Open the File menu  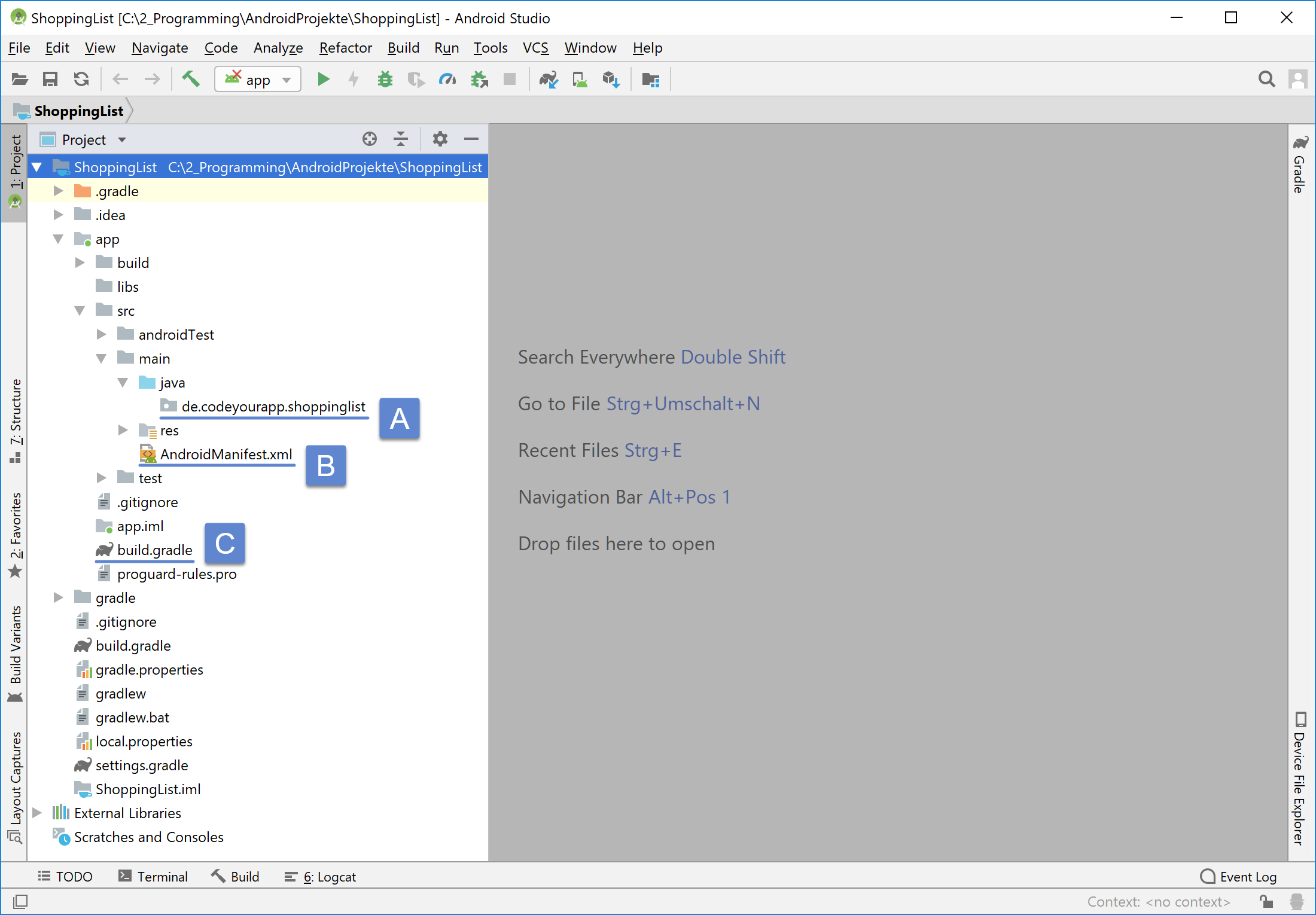coord(19,48)
